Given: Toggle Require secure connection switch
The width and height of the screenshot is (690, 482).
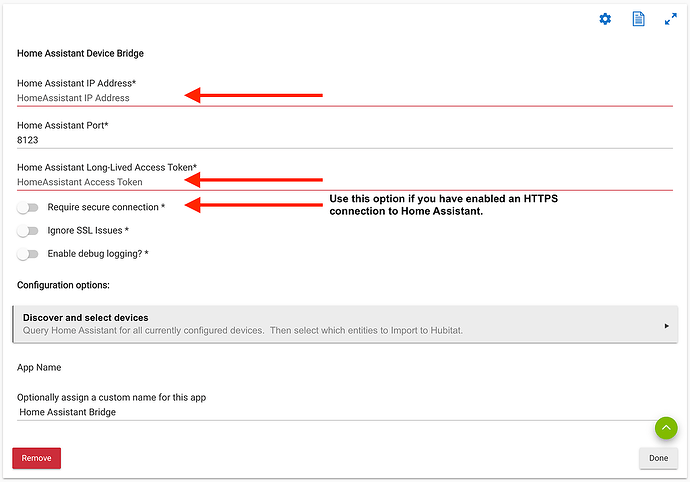Looking at the screenshot, I should pos(28,207).
